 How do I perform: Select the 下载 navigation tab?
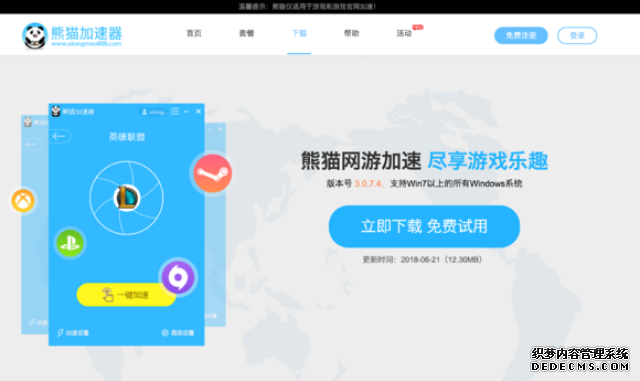[299, 33]
